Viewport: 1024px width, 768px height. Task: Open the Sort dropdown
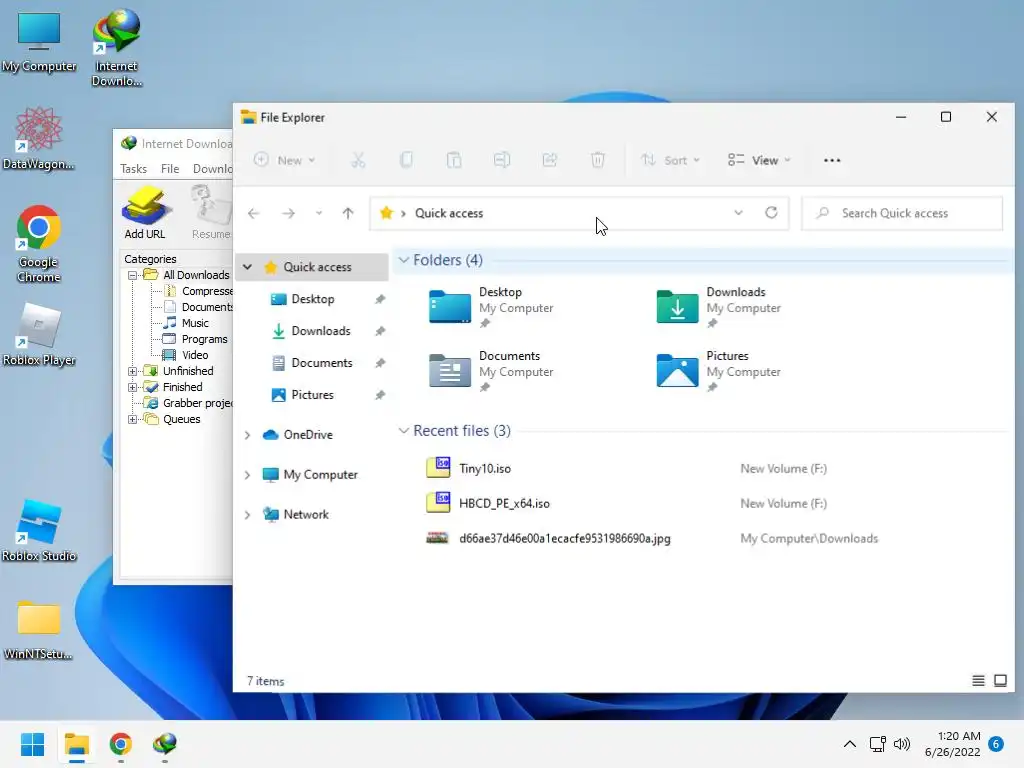[x=670, y=160]
